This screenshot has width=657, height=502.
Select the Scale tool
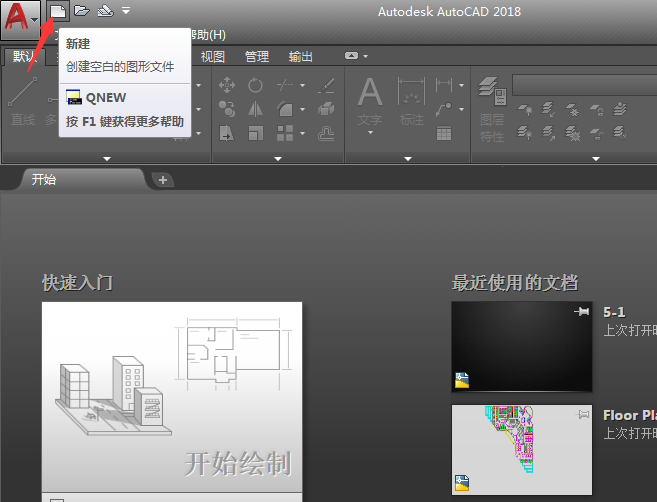255,134
